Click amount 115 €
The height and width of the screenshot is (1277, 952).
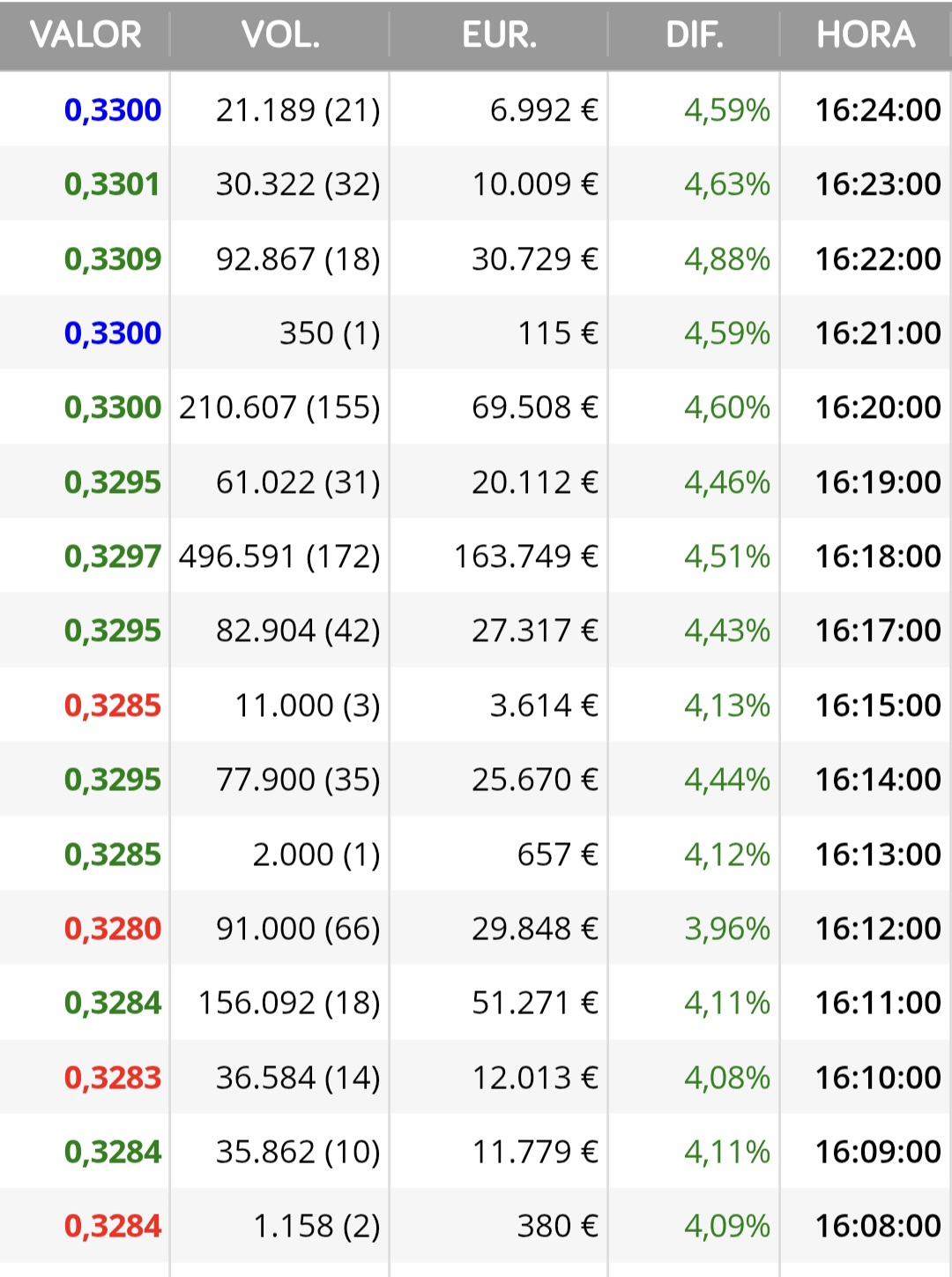pyautogui.click(x=558, y=333)
